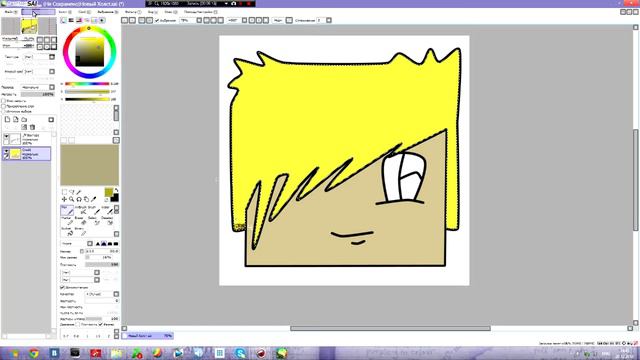The height and width of the screenshot is (360, 640).
Task: Select the hand pan tool
Action: 86,199
